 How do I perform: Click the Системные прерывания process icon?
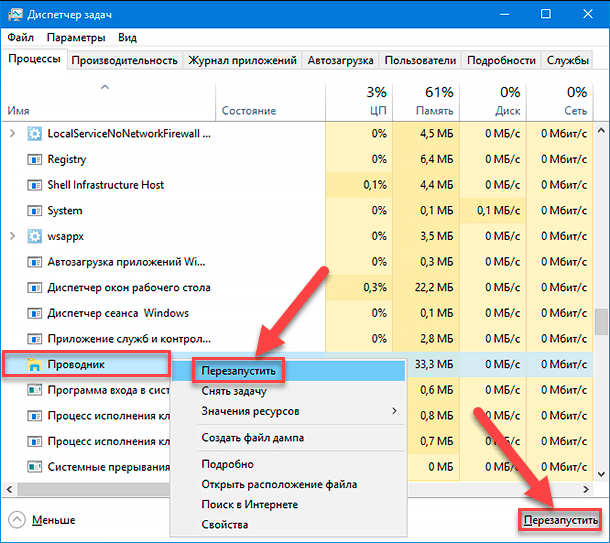click(x=34, y=466)
